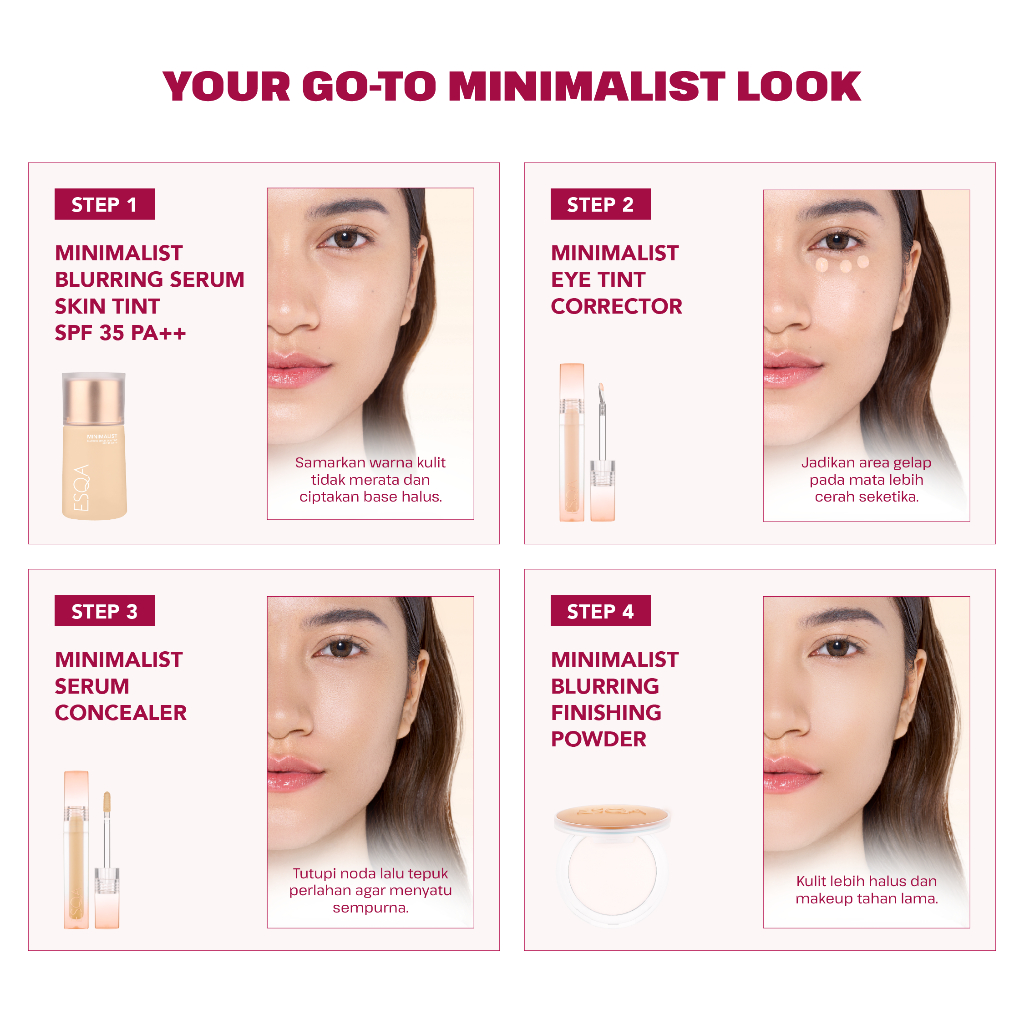Click the ESQA skin tint bottle image

tap(94, 446)
